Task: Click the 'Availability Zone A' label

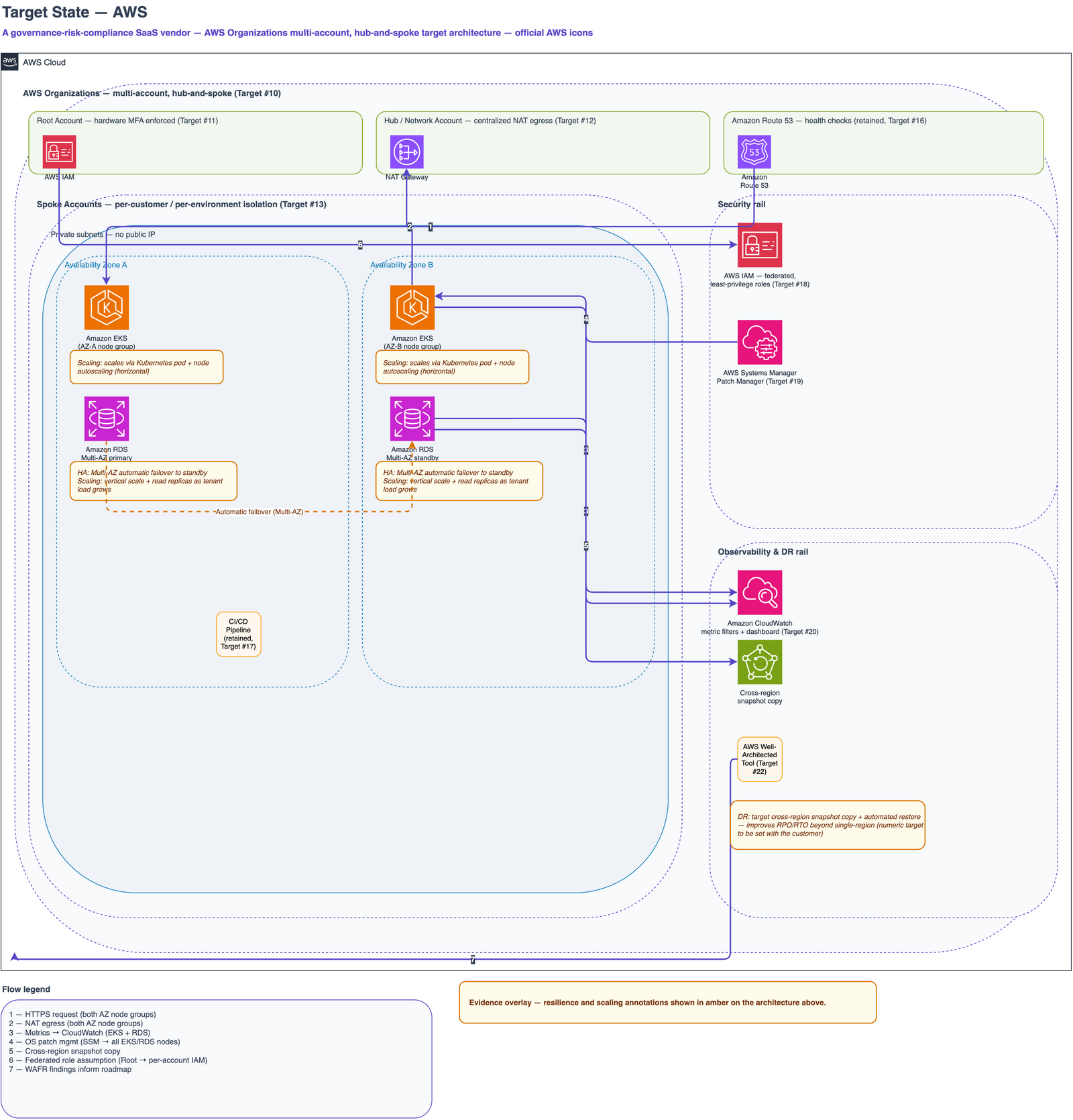Action: pyautogui.click(x=95, y=266)
